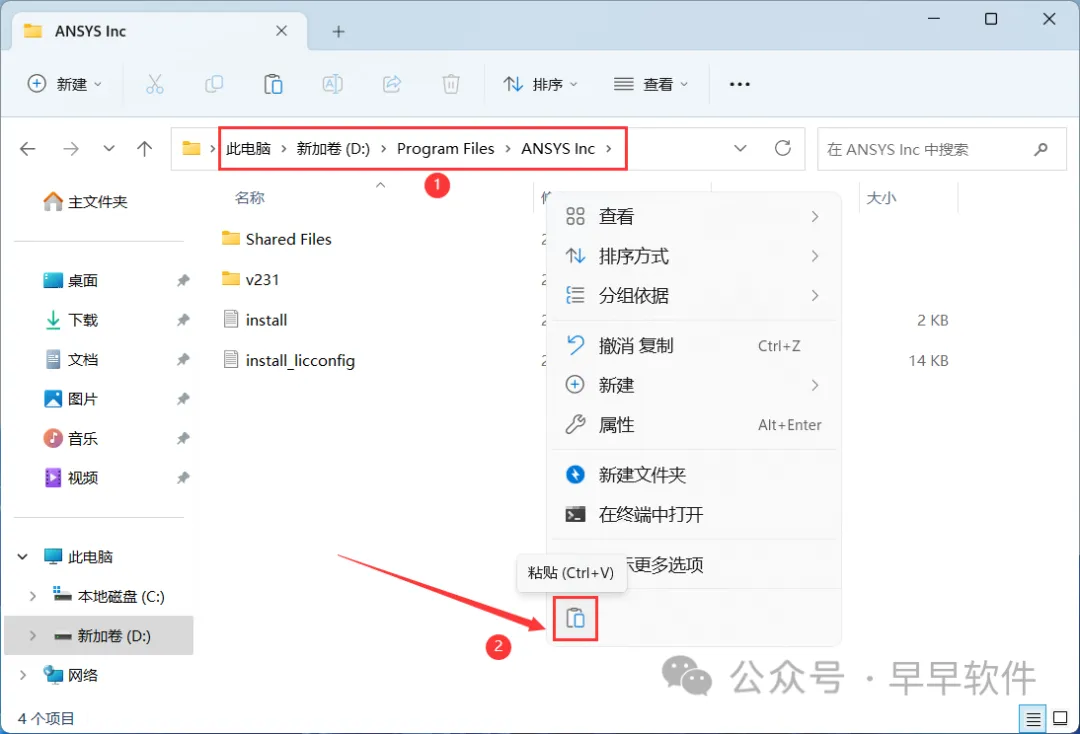Click ANSYS Inc in the breadcrumb

coord(558,149)
